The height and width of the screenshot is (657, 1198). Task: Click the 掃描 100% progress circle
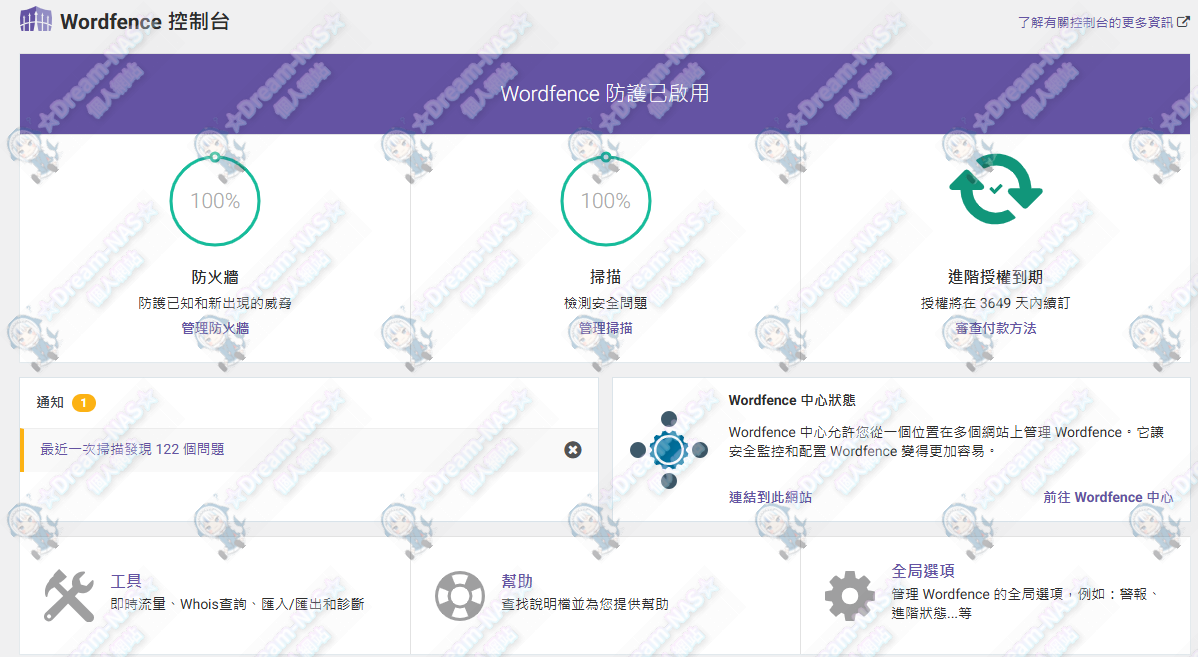click(605, 201)
